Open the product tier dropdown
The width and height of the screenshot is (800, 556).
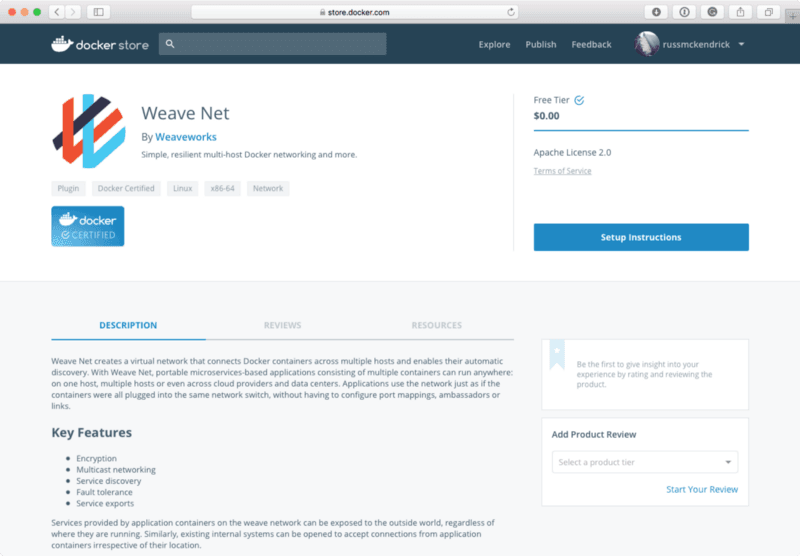pos(645,462)
